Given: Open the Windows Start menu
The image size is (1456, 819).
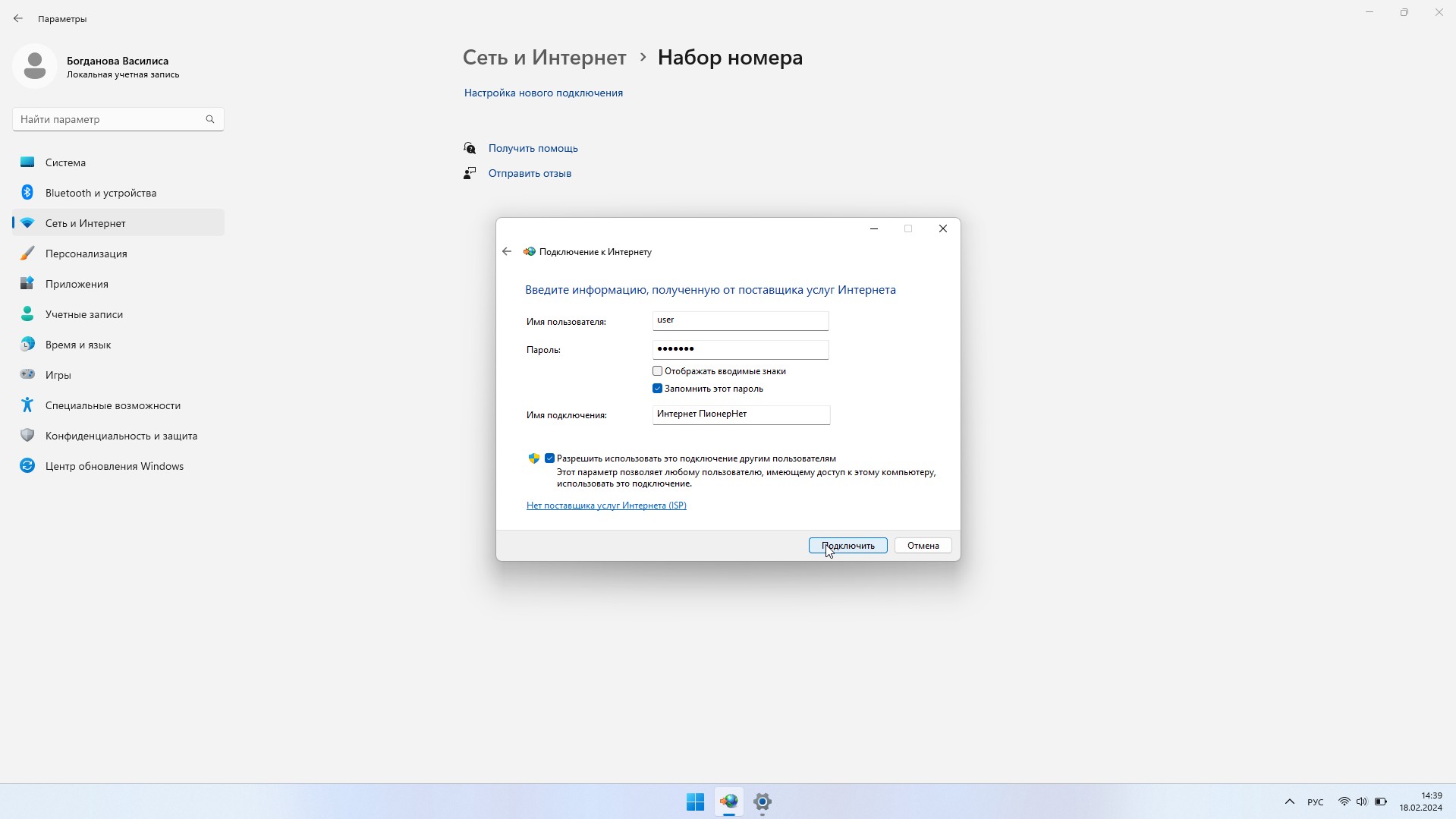Looking at the screenshot, I should 695,802.
